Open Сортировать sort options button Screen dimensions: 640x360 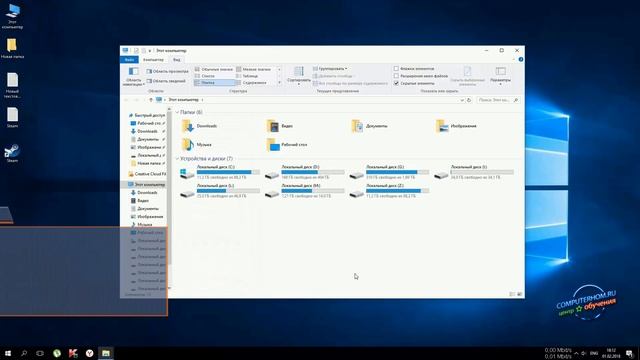coord(299,76)
